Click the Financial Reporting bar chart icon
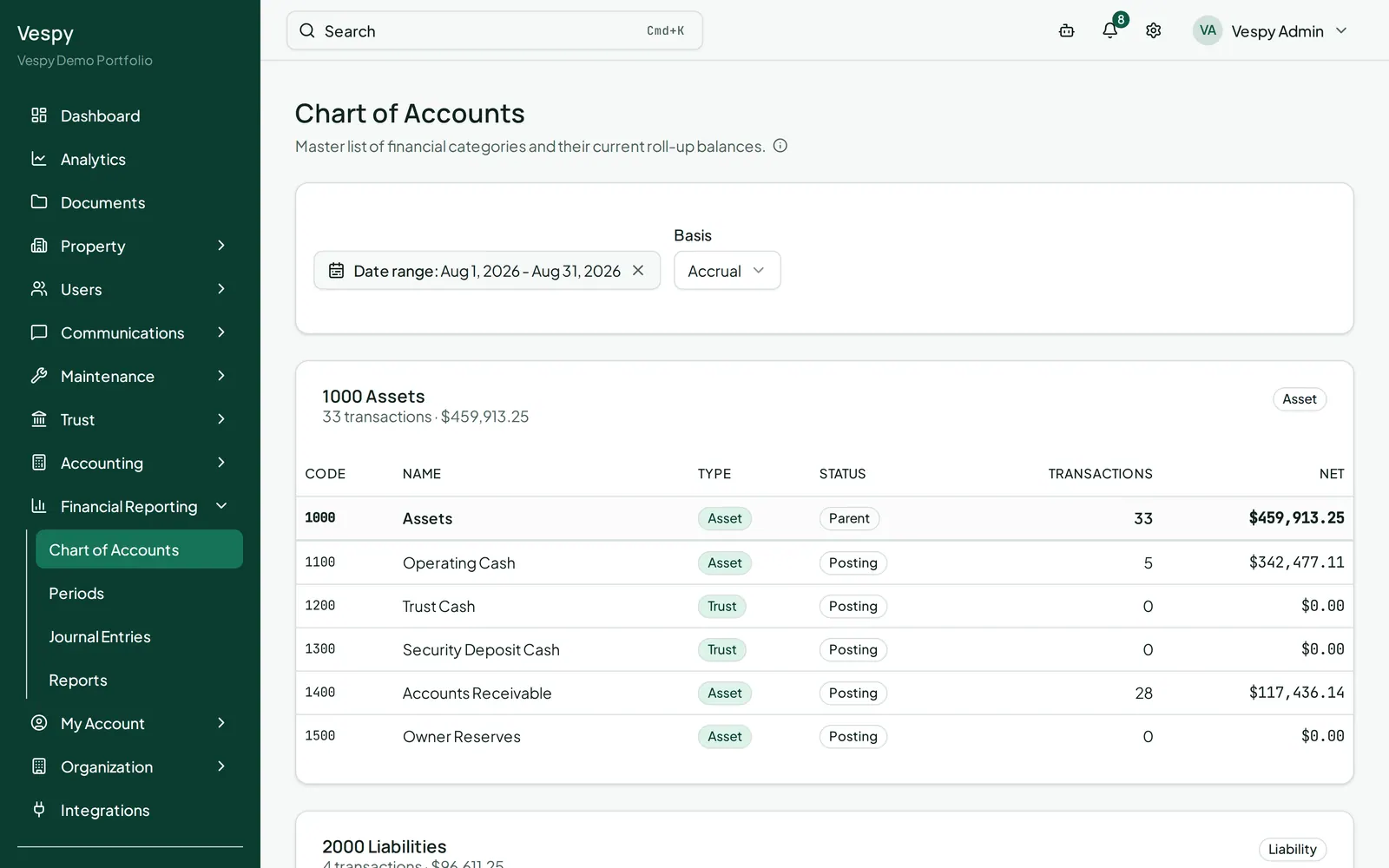The width and height of the screenshot is (1389, 868). (x=39, y=506)
